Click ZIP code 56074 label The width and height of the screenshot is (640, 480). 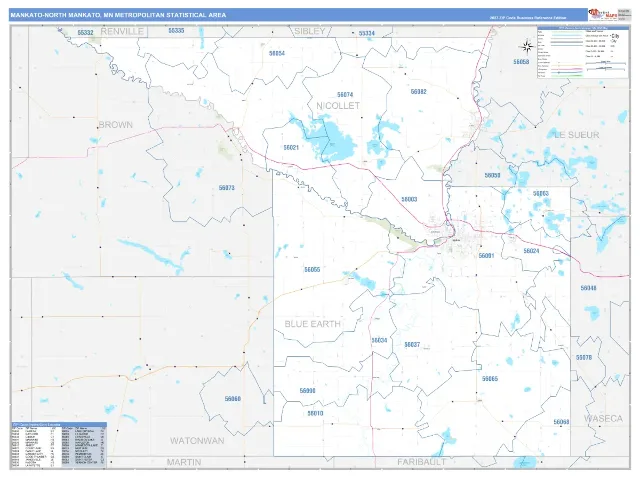click(x=345, y=95)
